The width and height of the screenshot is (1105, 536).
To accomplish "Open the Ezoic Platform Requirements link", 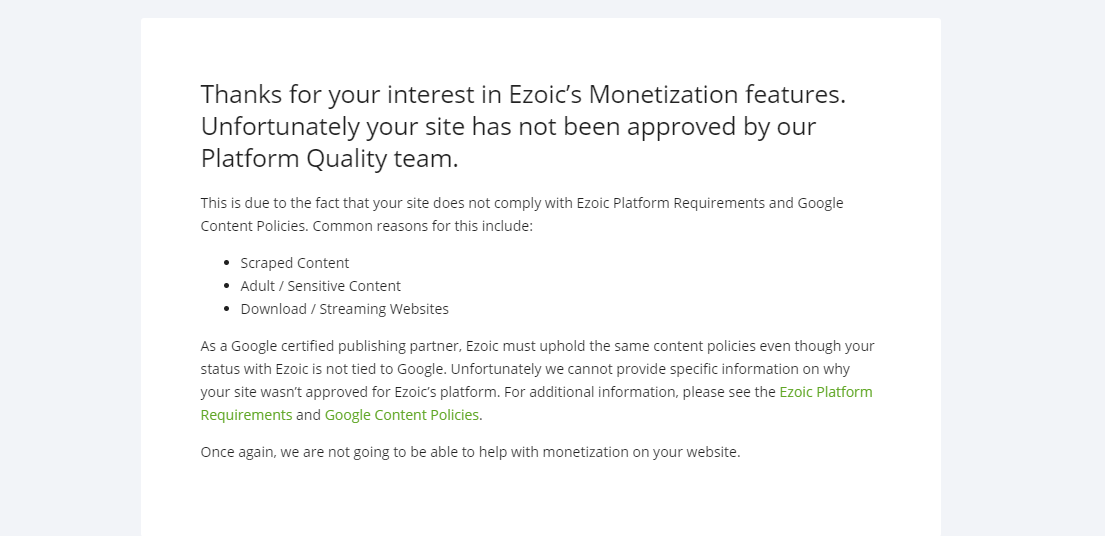I will pyautogui.click(x=825, y=392).
